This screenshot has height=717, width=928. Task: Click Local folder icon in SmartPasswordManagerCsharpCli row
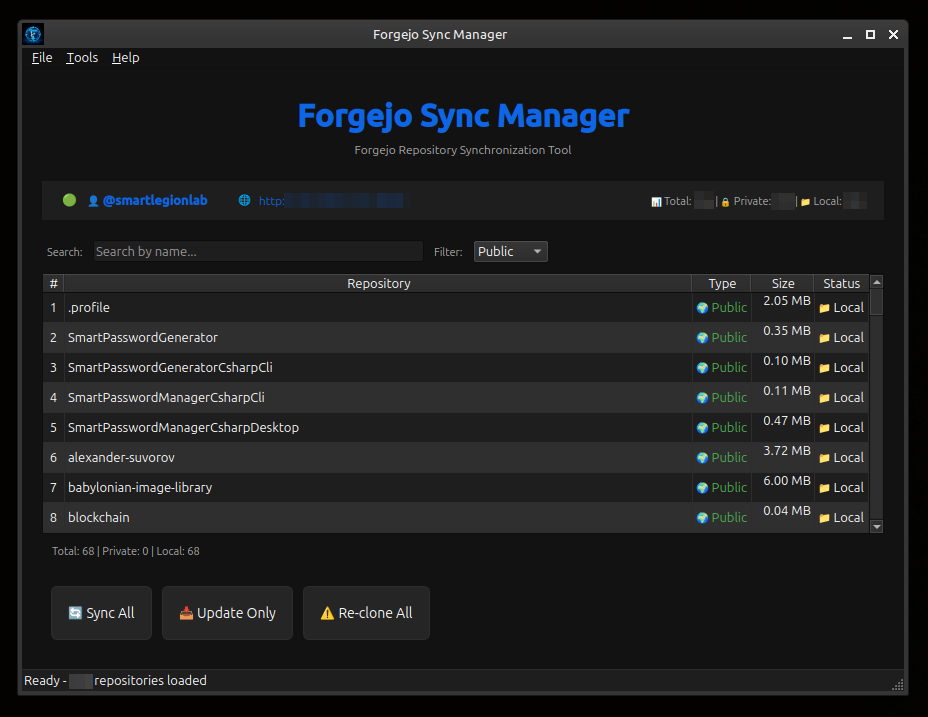(x=824, y=398)
